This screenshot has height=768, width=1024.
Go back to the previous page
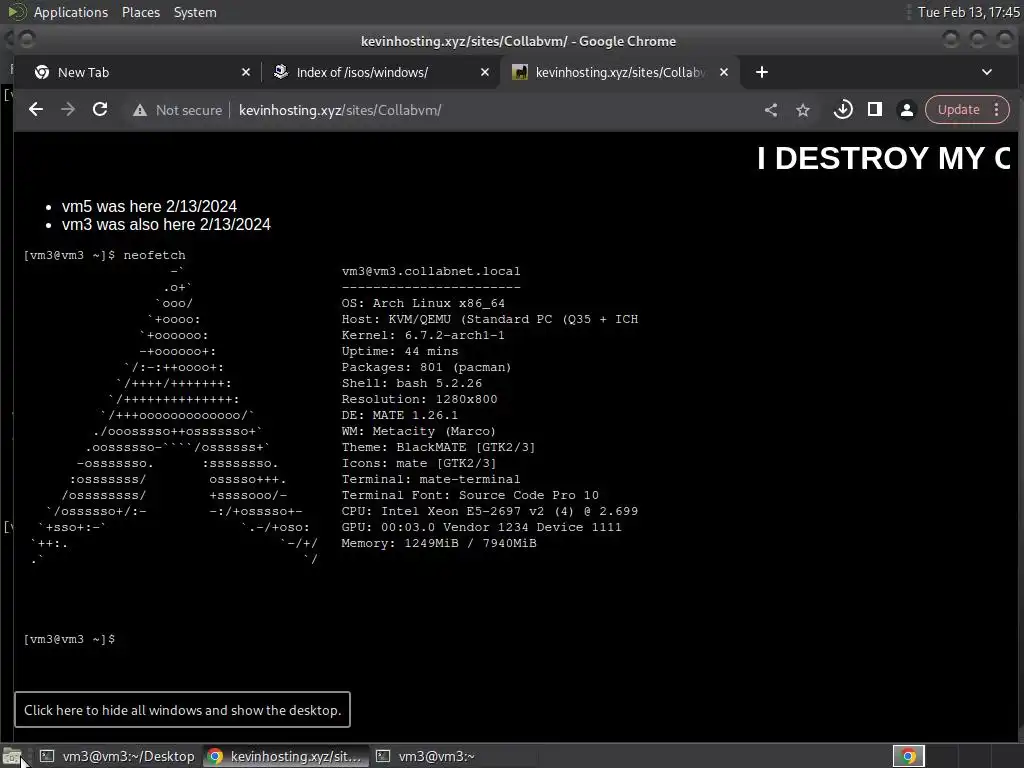(x=36, y=110)
